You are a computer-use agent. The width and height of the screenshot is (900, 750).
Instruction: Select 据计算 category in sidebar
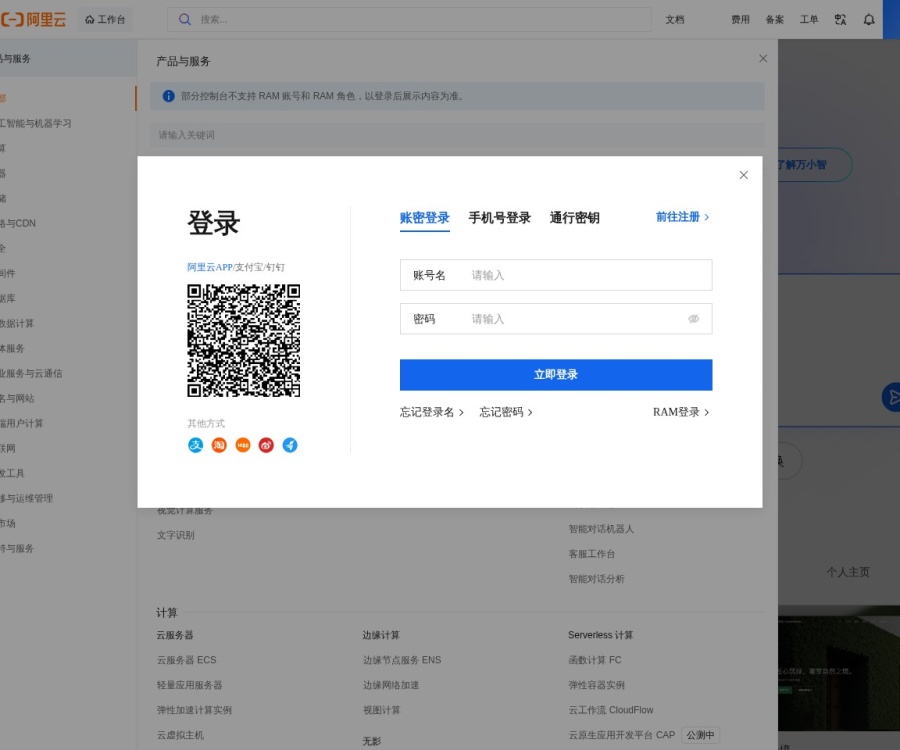[x=17, y=323]
